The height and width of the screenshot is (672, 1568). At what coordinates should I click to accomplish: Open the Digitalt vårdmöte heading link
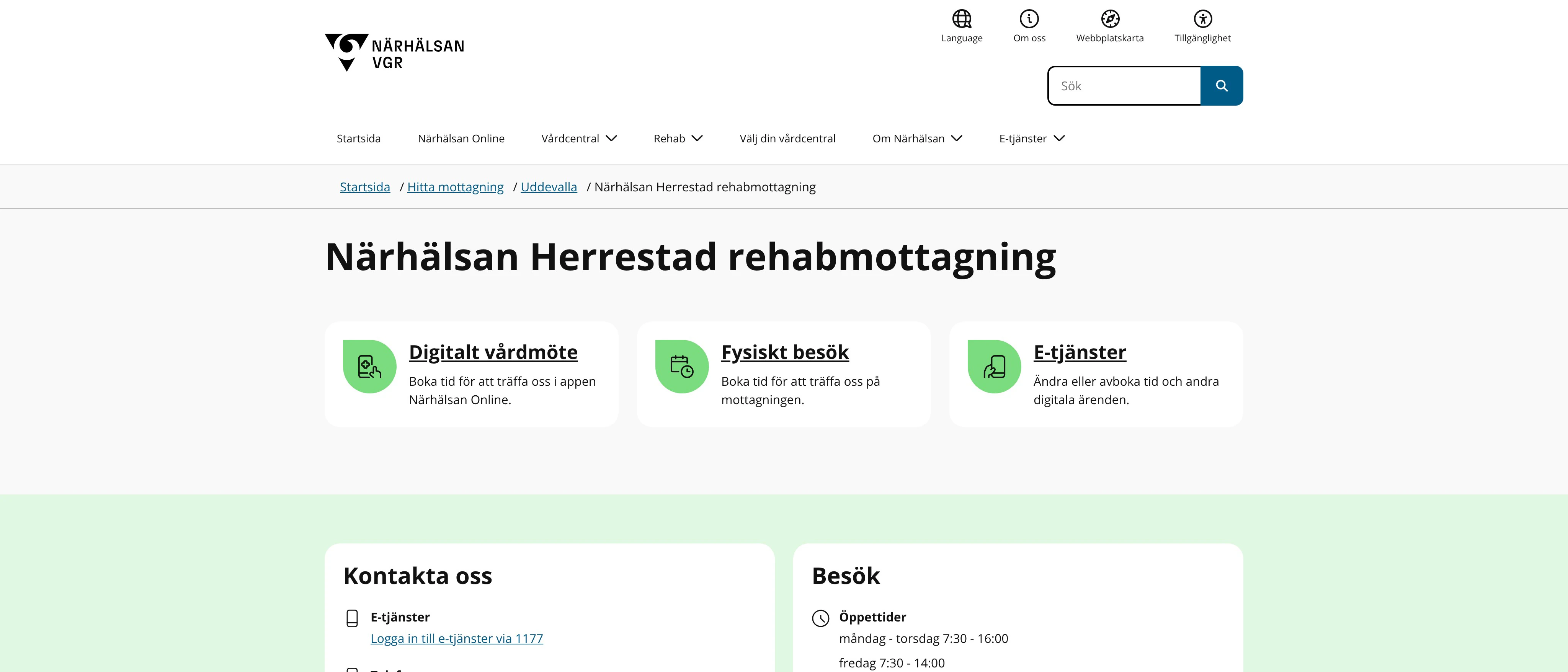[493, 352]
